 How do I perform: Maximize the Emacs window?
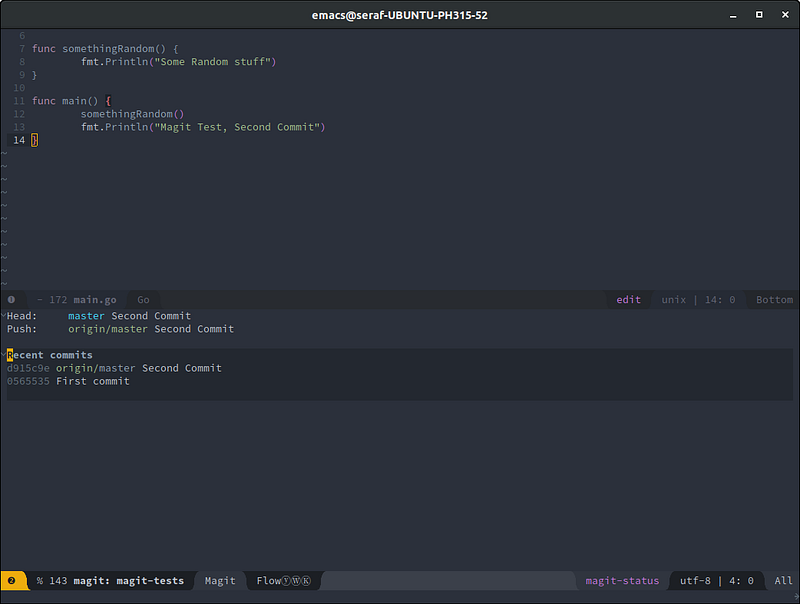[758, 15]
